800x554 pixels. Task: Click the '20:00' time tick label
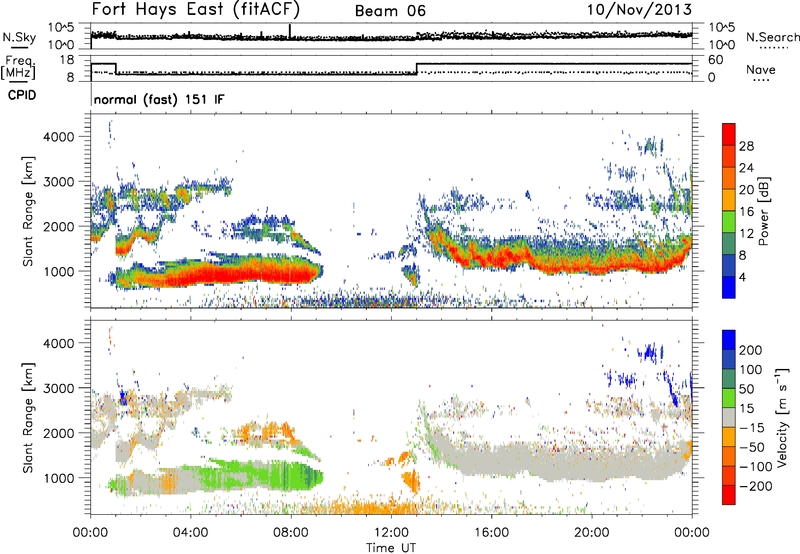tap(592, 533)
